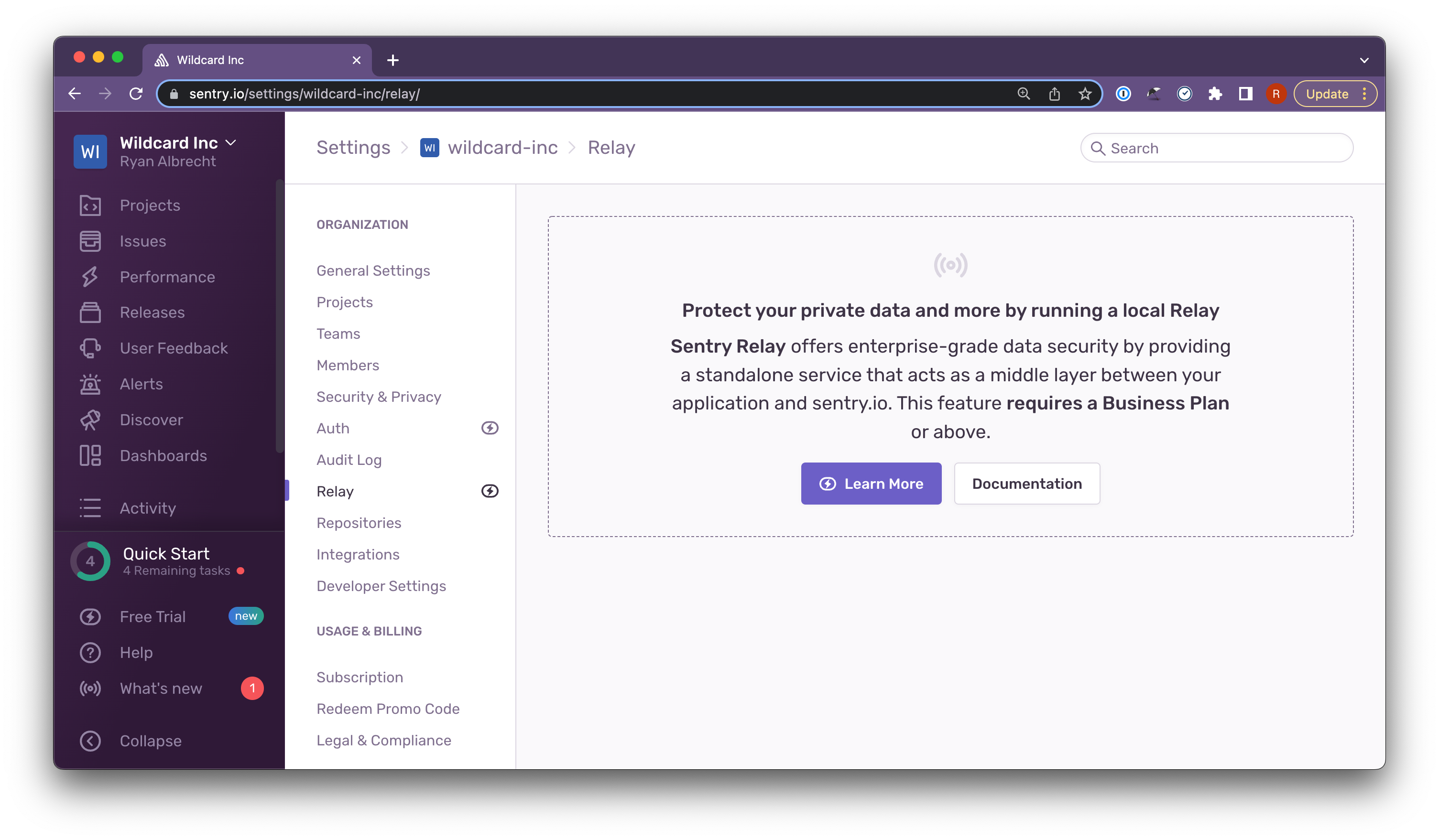Screen dimensions: 1439x840
Task: Click inside the Search field
Action: point(1215,148)
